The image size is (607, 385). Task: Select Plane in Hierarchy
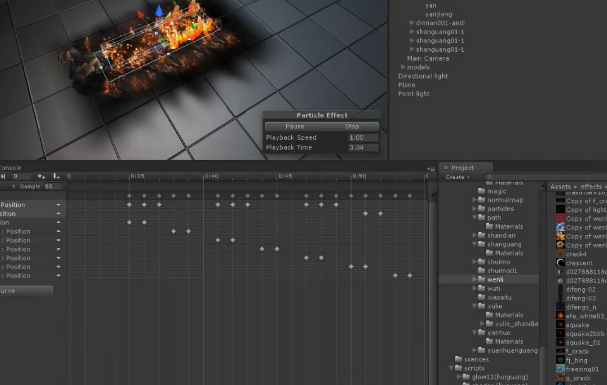[406, 85]
